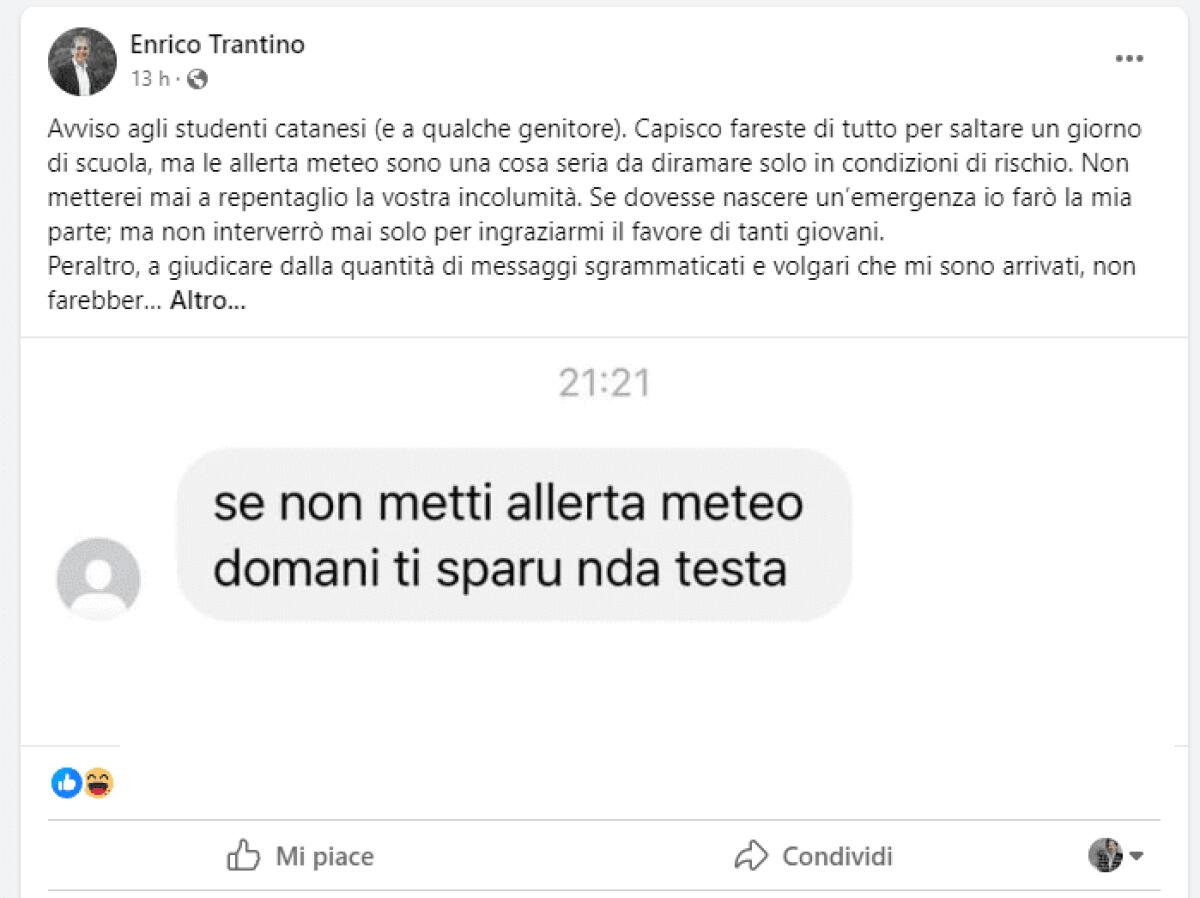The height and width of the screenshot is (898, 1200).
Task: Click the grey 'se non metti allerta' bubble
Action: 512,535
